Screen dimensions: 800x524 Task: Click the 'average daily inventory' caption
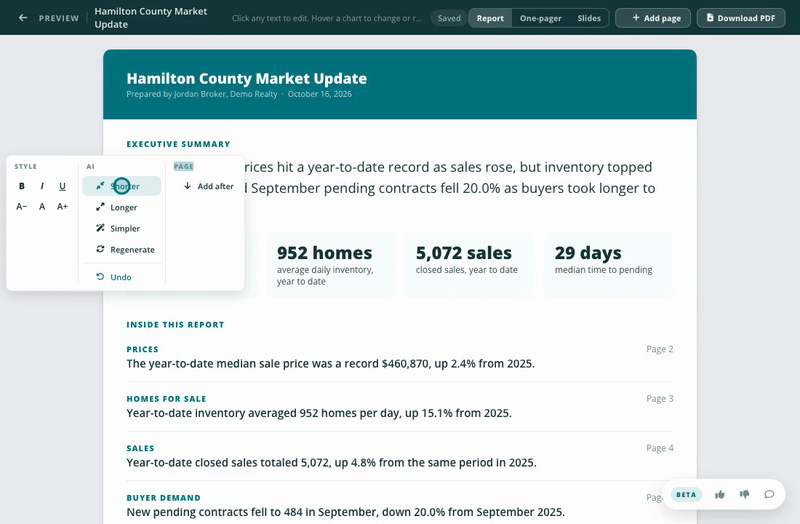click(325, 276)
